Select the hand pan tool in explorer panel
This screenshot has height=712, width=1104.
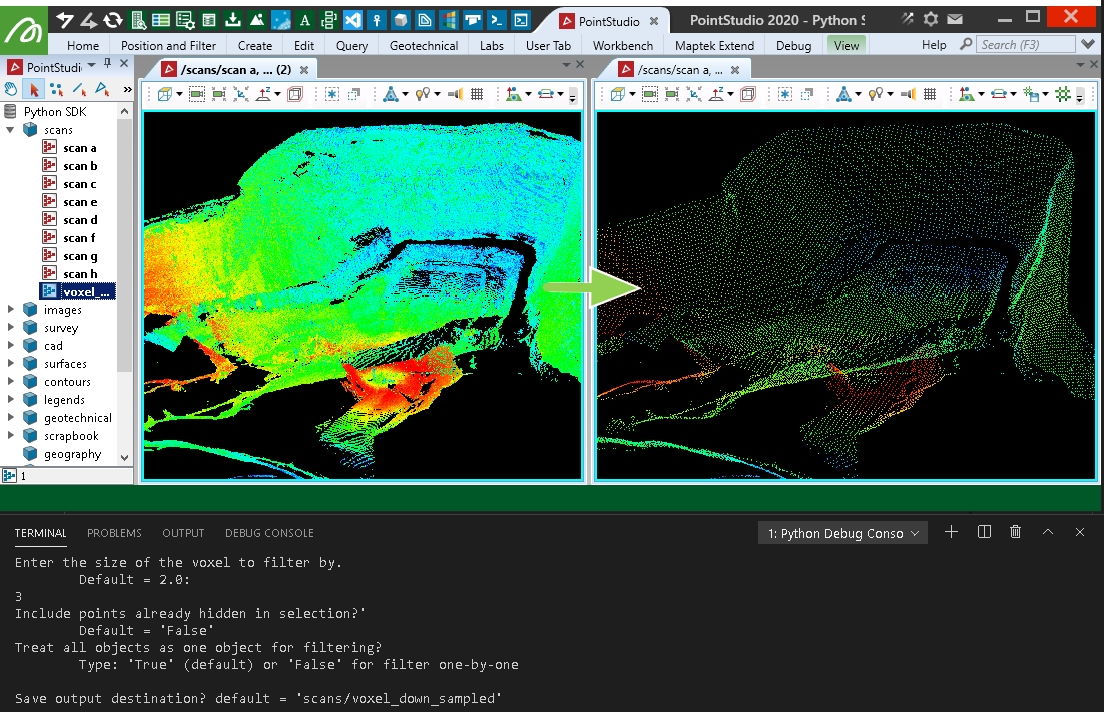tap(11, 89)
